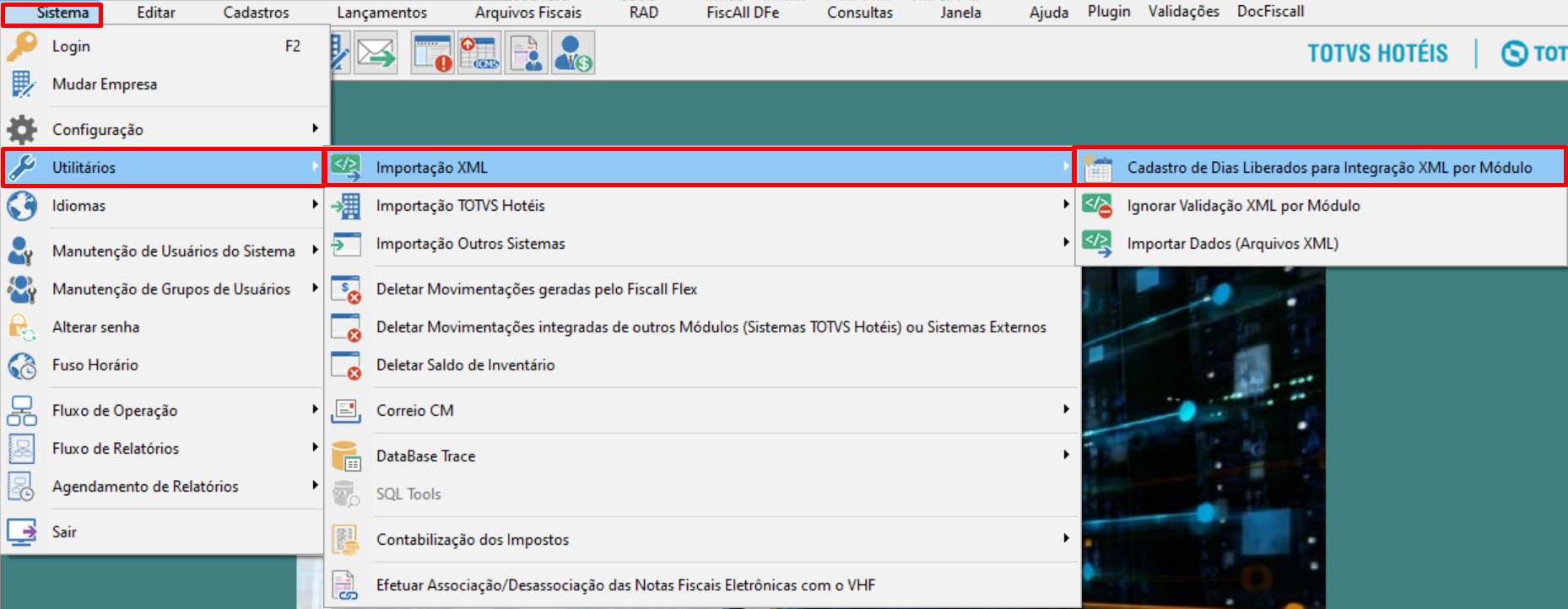Expand Contabilização dos Impostos submenu arrow
Image resolution: width=1568 pixels, height=609 pixels.
(x=1066, y=538)
